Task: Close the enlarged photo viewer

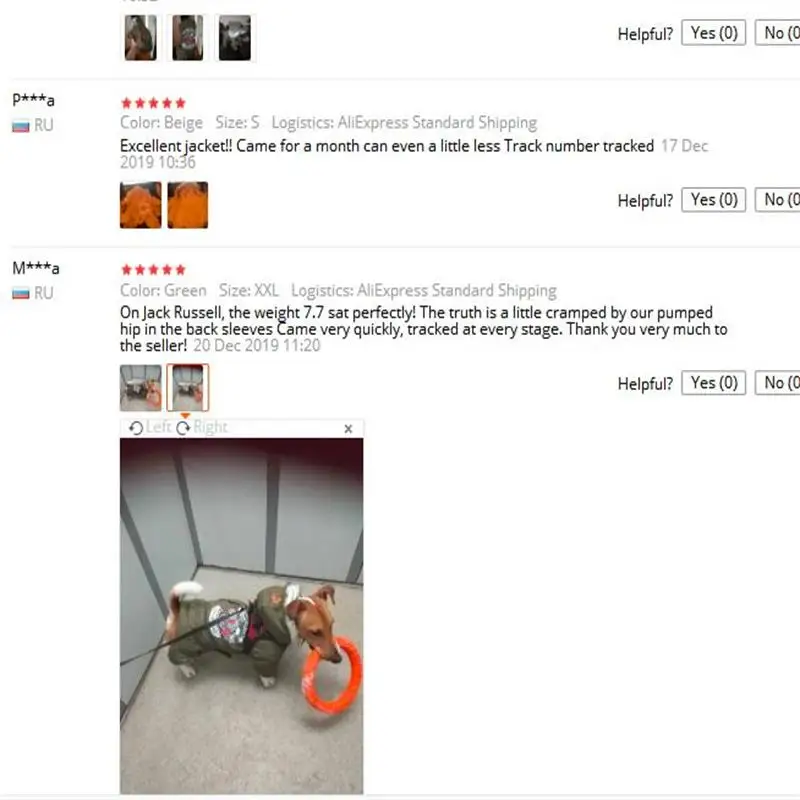Action: (x=348, y=429)
